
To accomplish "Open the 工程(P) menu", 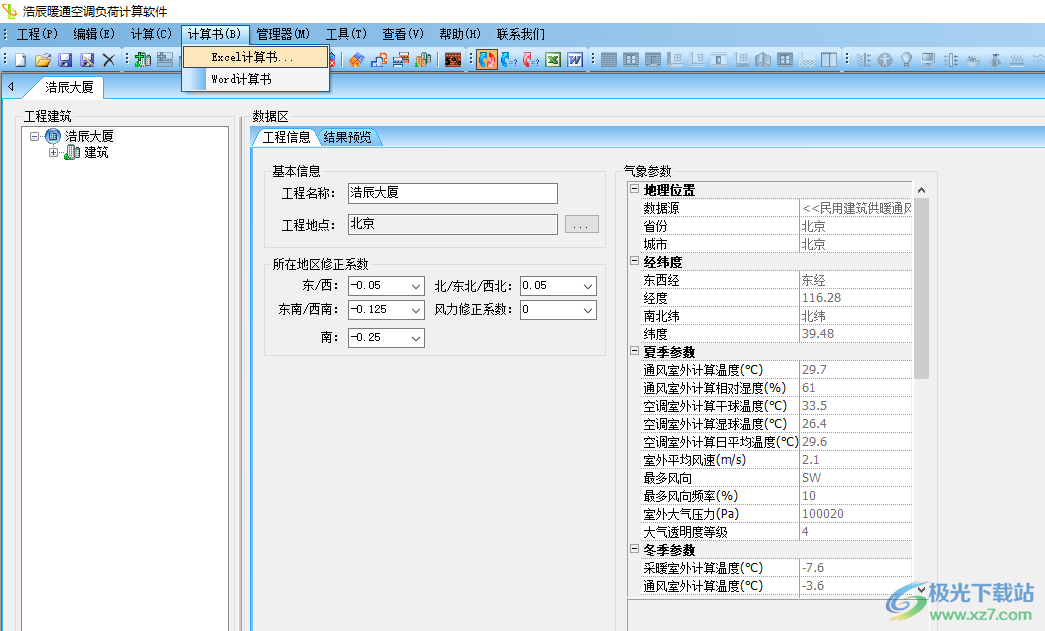I will (37, 34).
